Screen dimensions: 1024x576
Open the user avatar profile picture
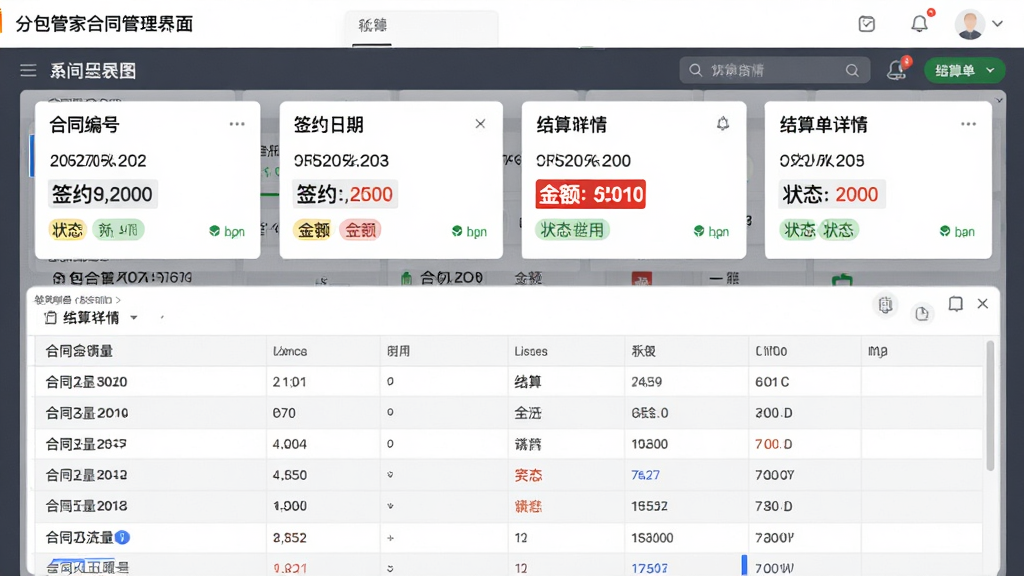coord(970,24)
